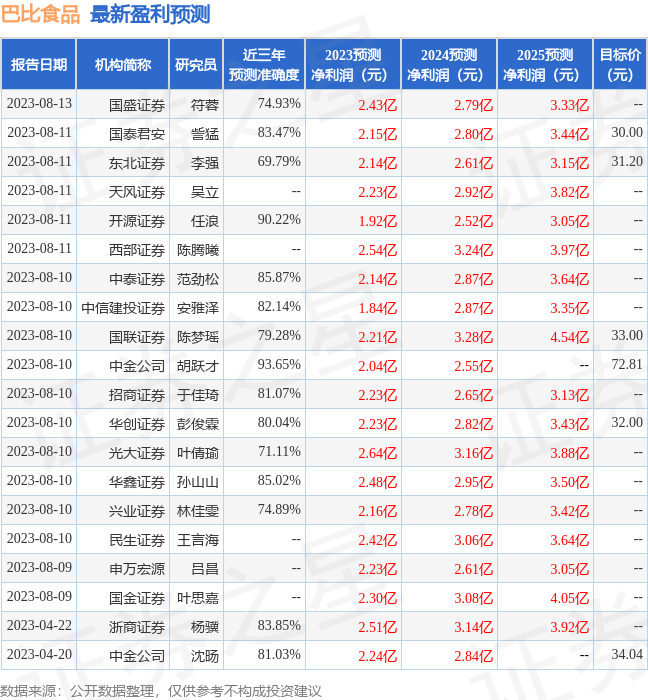Click researcher name 符蓉
Image resolution: width=648 pixels, height=700 pixels.
(205, 105)
